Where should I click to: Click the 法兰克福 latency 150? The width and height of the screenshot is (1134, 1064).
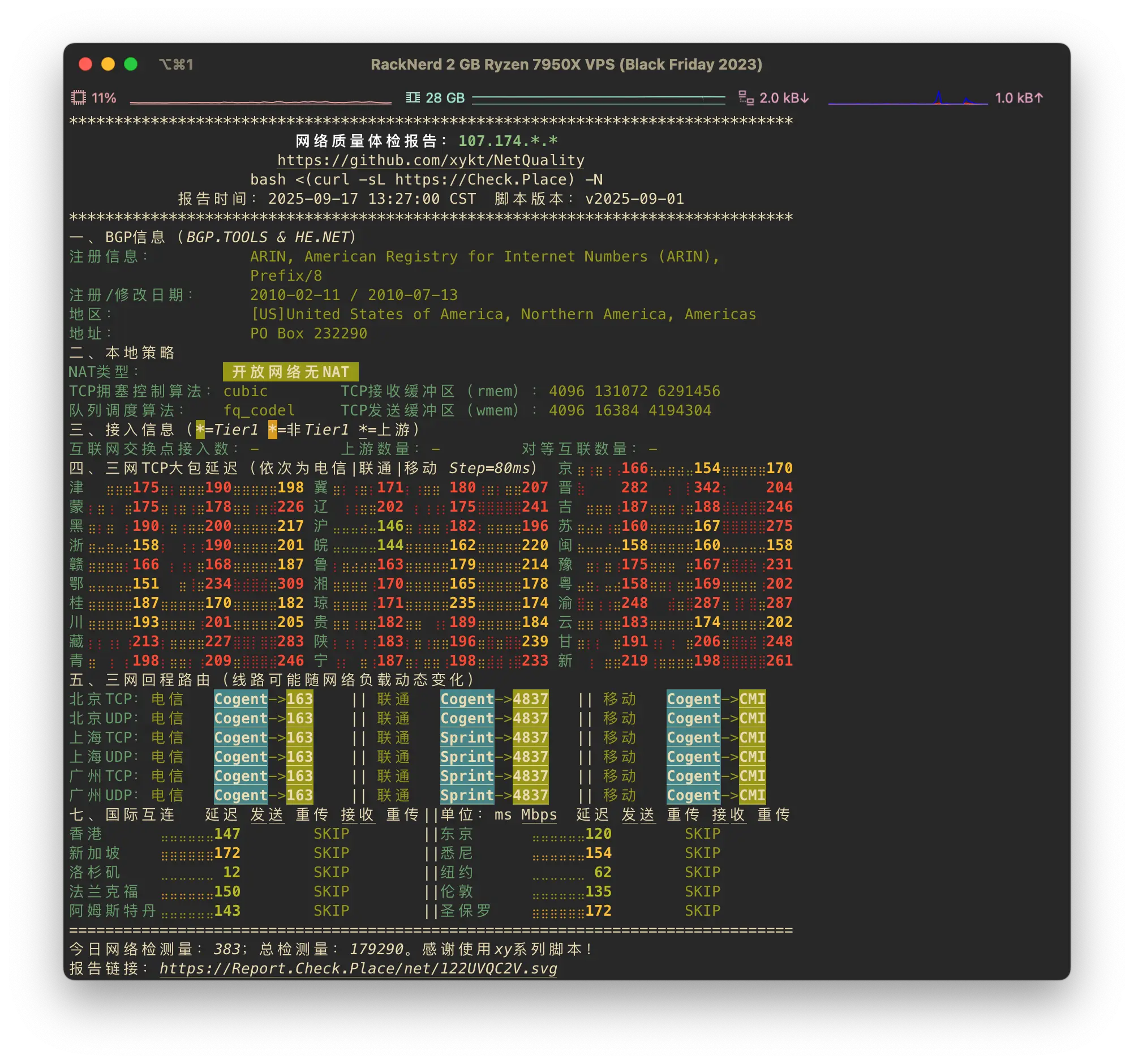(227, 891)
